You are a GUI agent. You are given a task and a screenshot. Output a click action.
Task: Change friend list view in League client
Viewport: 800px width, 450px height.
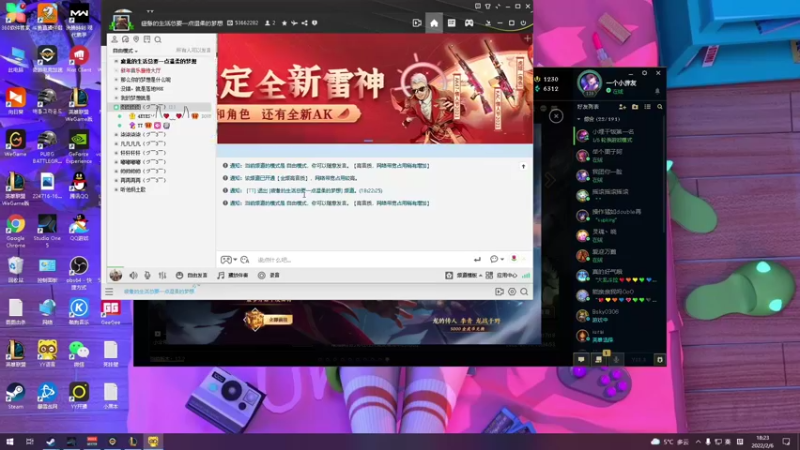tap(647, 107)
